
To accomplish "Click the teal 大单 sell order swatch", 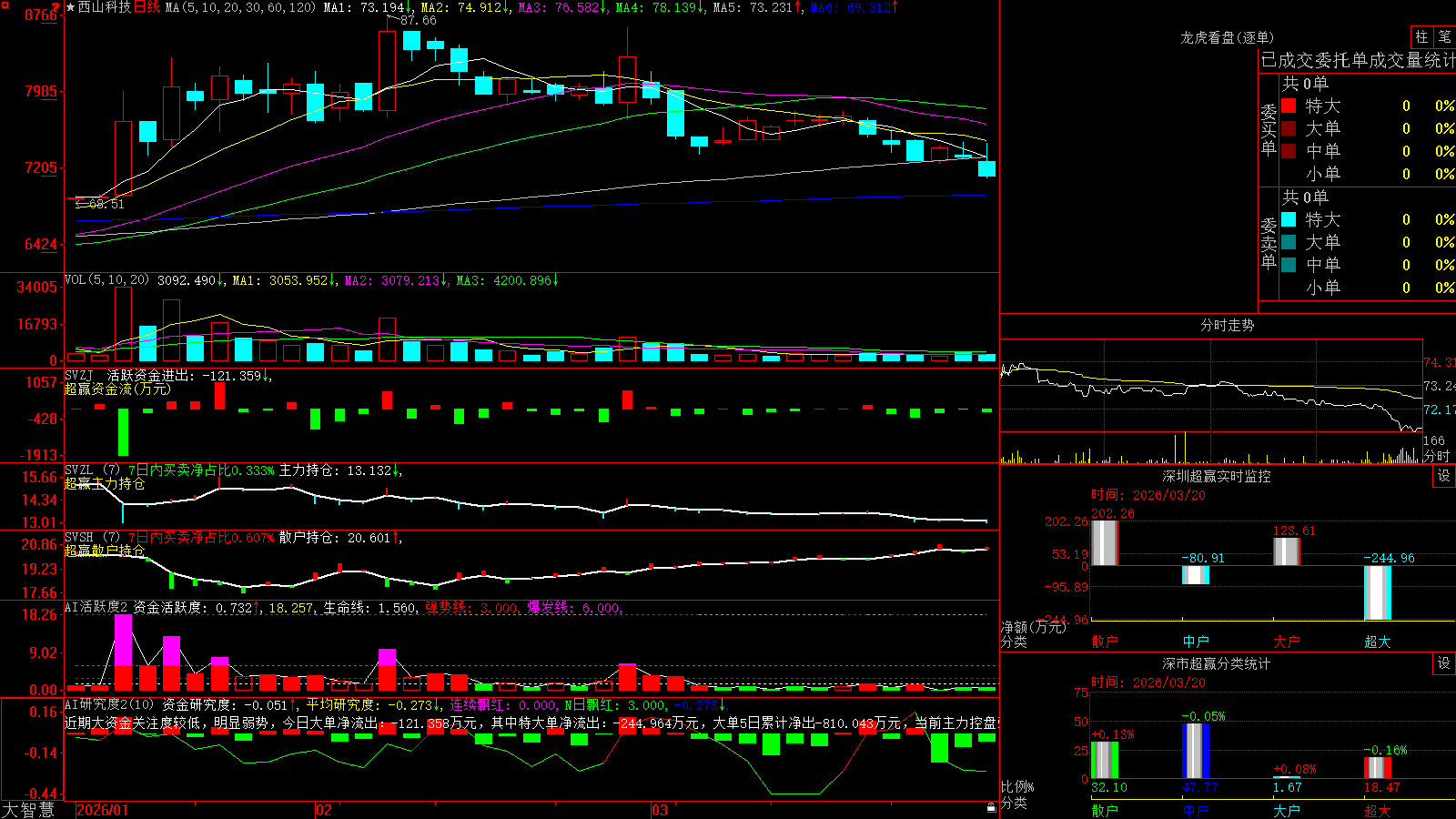I will (x=1289, y=242).
